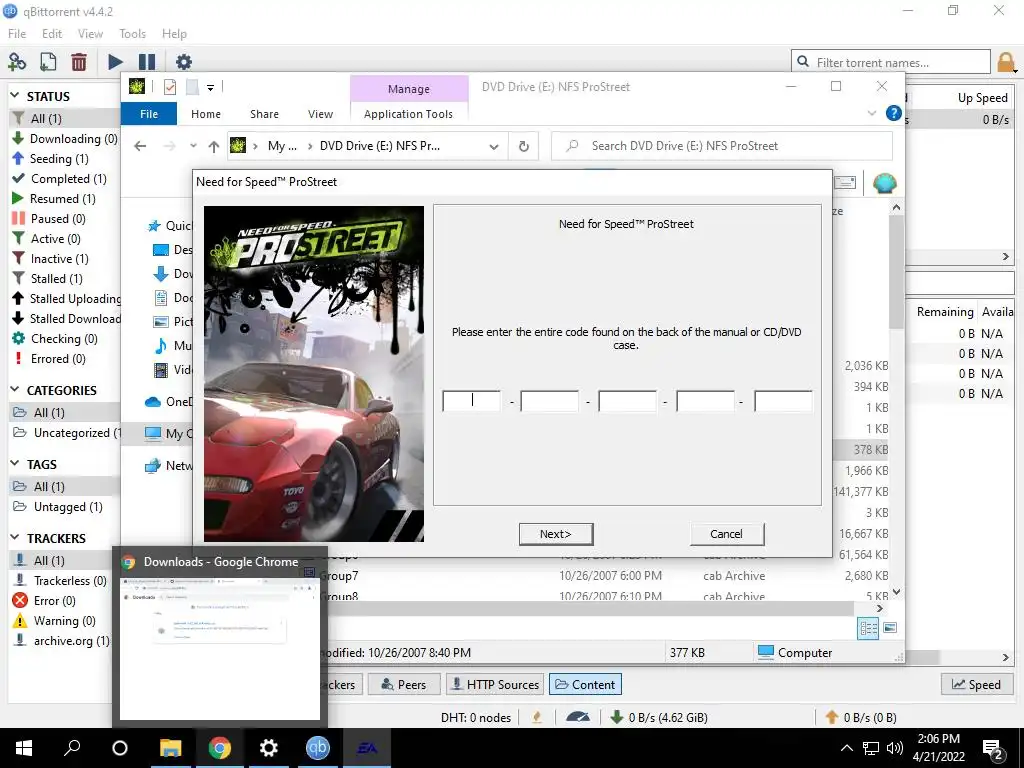This screenshot has width=1024, height=768.
Task: Click the pause torrents icon
Action: point(147,62)
